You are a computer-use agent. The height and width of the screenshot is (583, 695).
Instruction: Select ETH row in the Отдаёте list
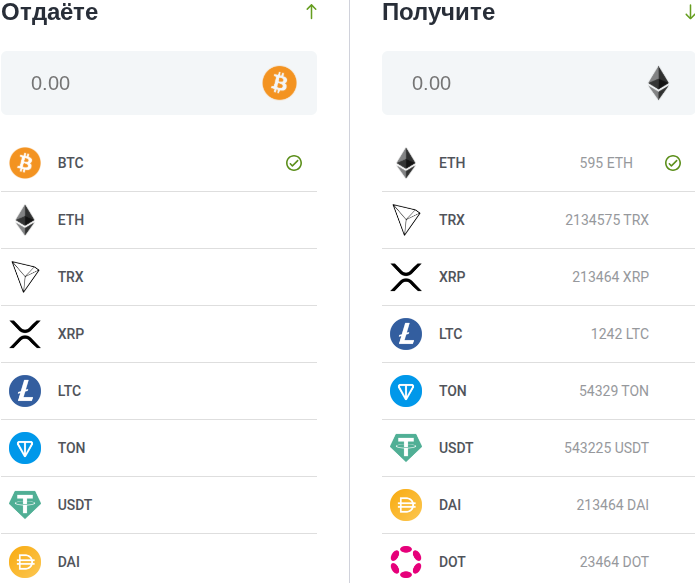tap(159, 220)
